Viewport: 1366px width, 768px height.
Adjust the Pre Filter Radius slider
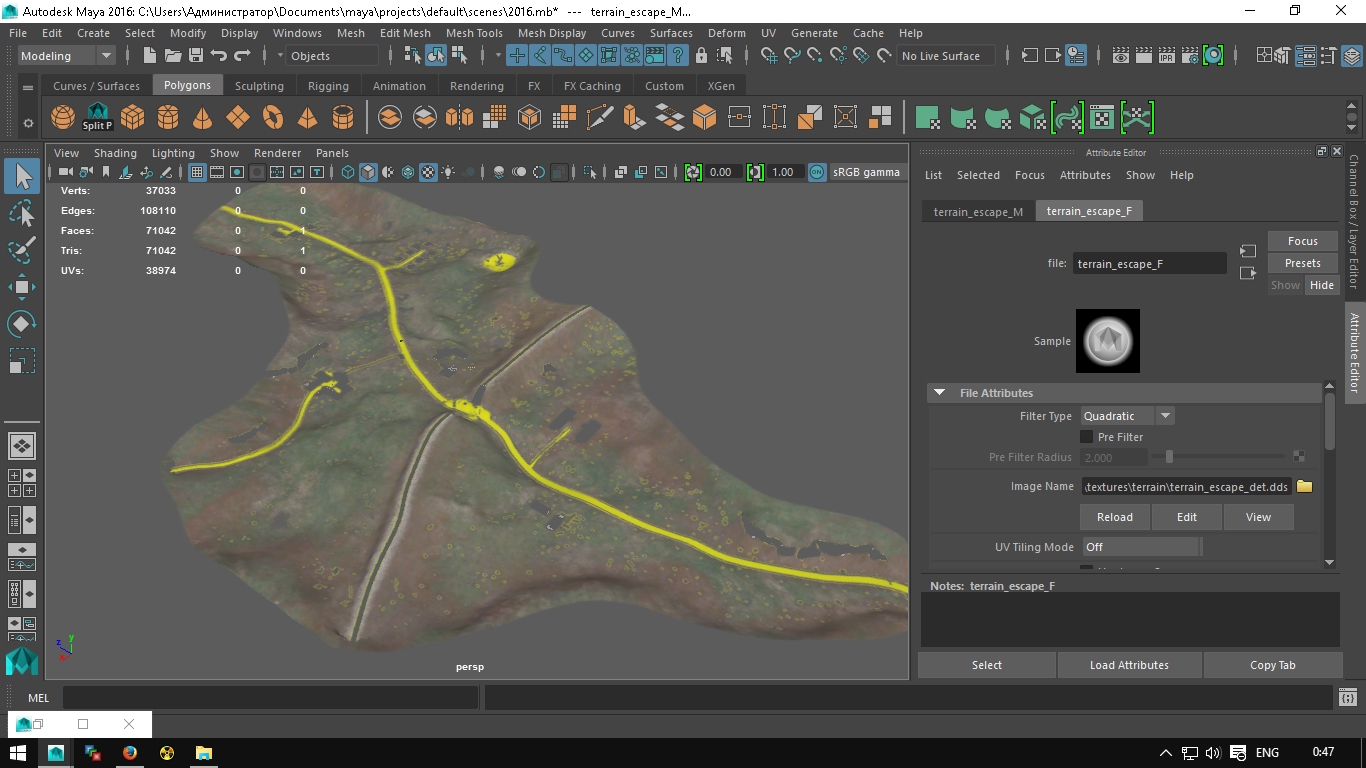tap(1169, 457)
